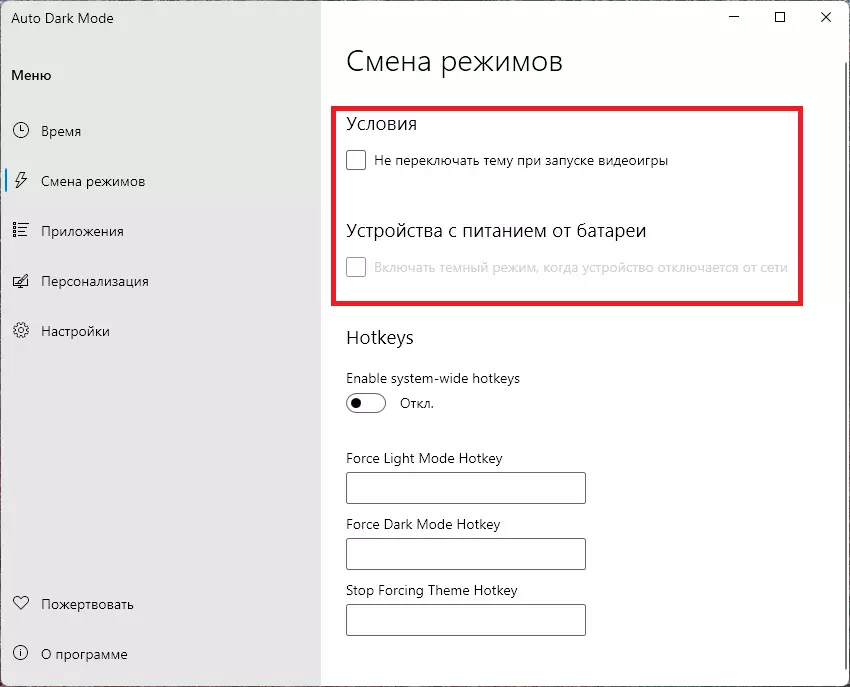Click the Enable system-wide hotkeys label
The image size is (850, 687).
pyautogui.click(x=433, y=378)
